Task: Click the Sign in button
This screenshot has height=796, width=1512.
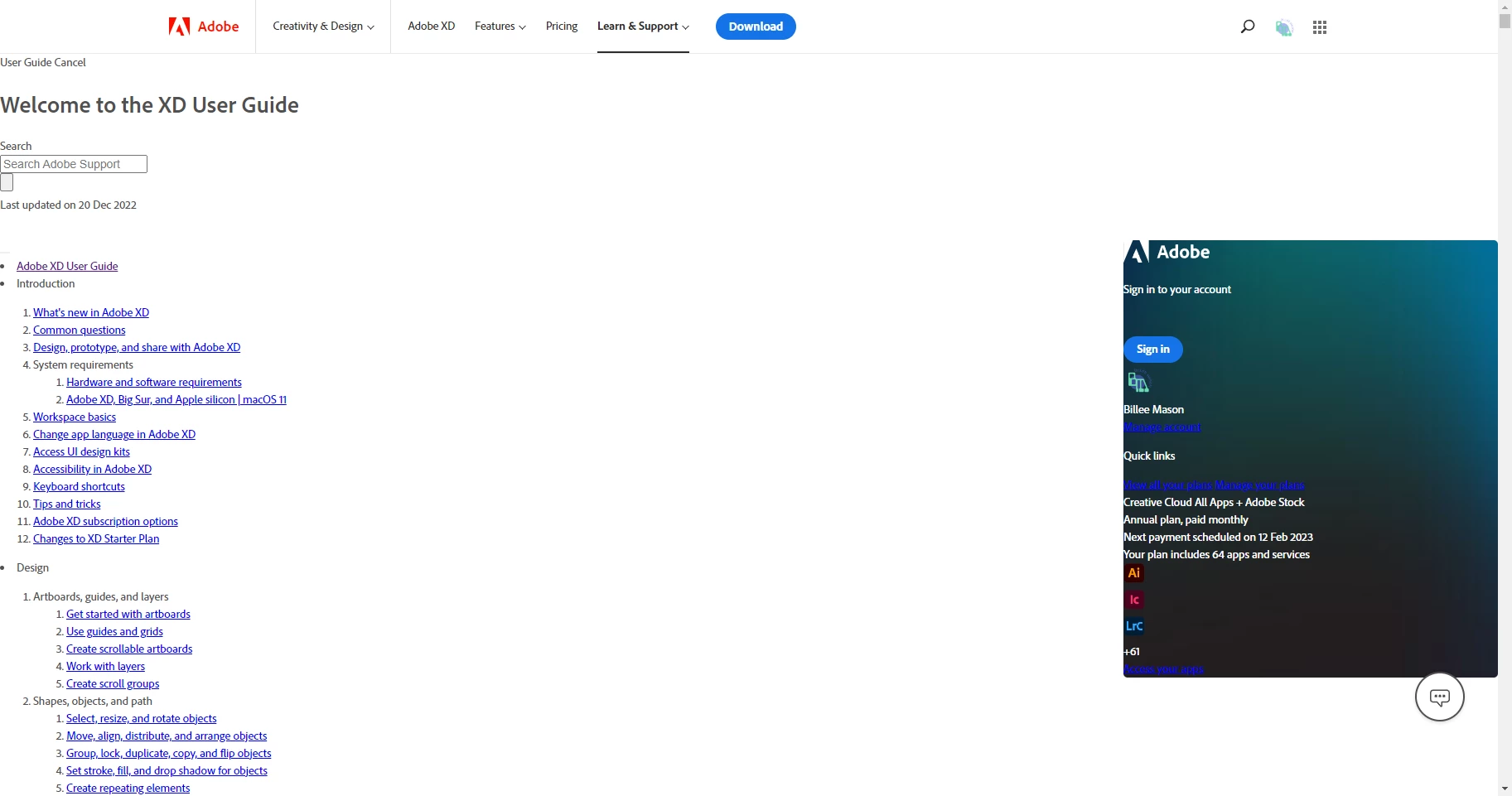Action: [1153, 350]
